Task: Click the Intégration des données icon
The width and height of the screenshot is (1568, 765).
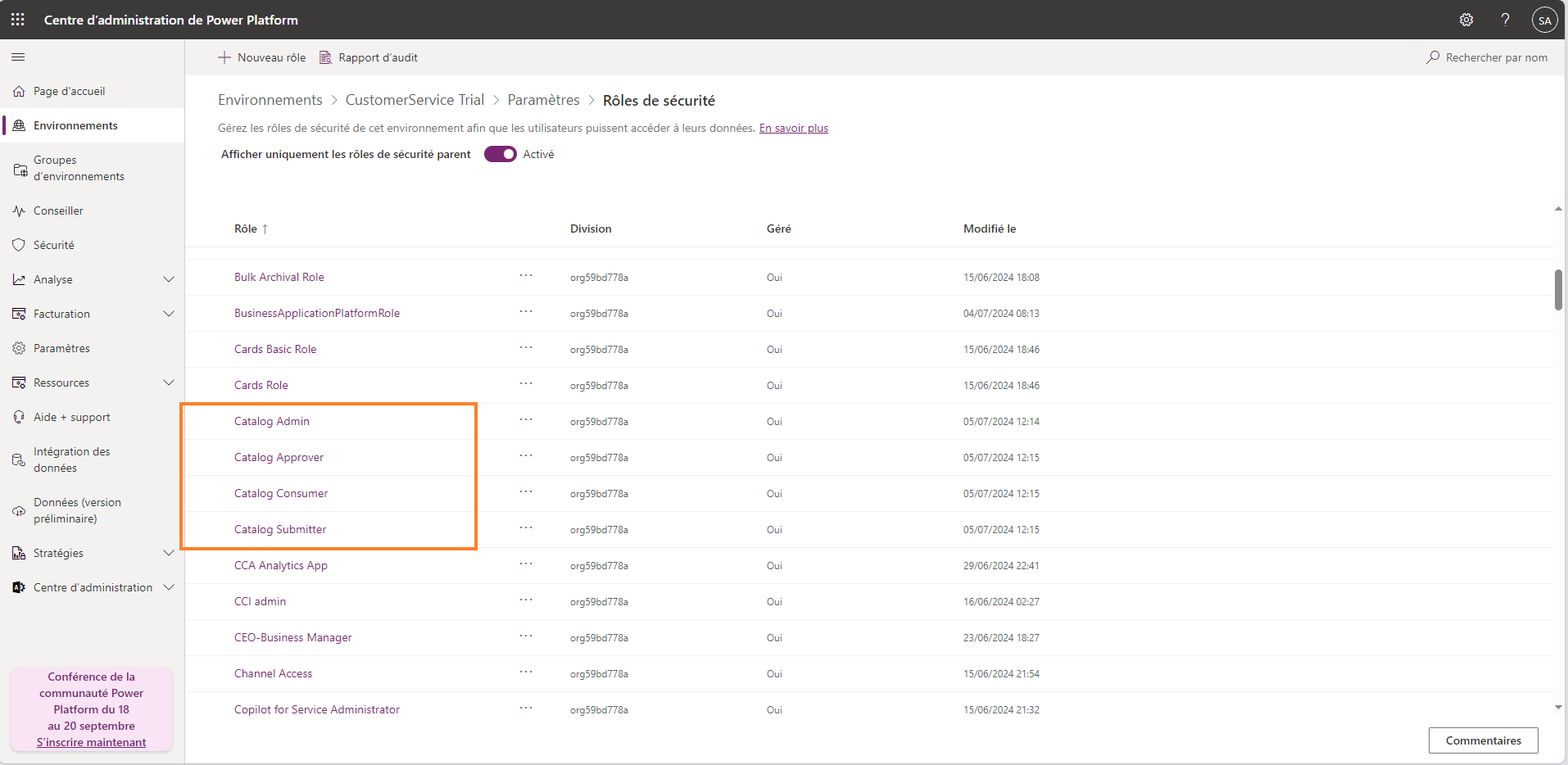Action: (19, 460)
